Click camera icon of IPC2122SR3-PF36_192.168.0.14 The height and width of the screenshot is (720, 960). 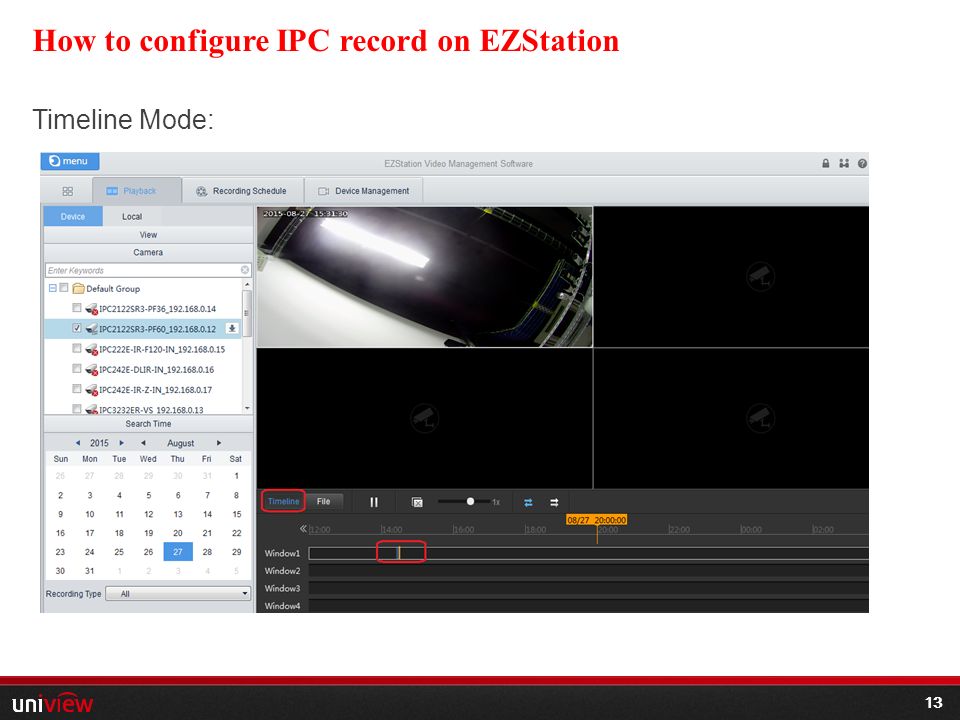click(91, 309)
